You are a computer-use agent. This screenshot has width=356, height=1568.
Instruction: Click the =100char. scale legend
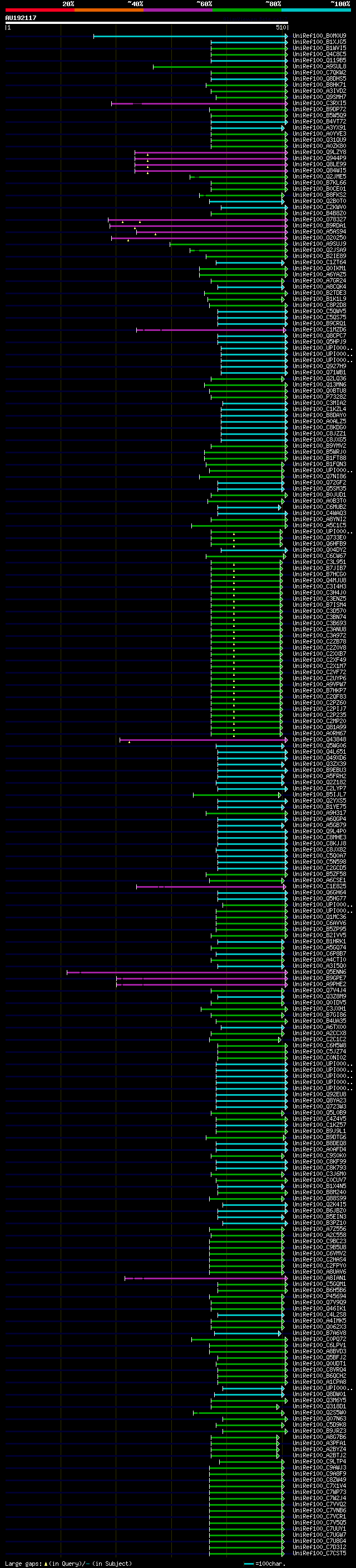(x=265, y=1563)
